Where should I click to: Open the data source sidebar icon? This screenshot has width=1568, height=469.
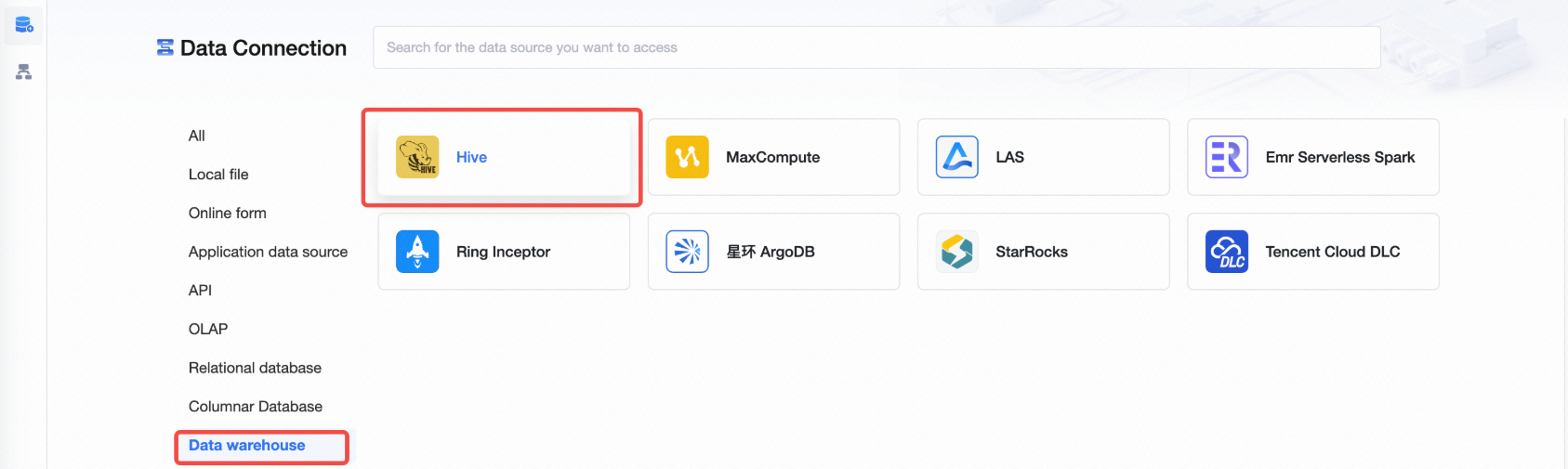tap(24, 24)
